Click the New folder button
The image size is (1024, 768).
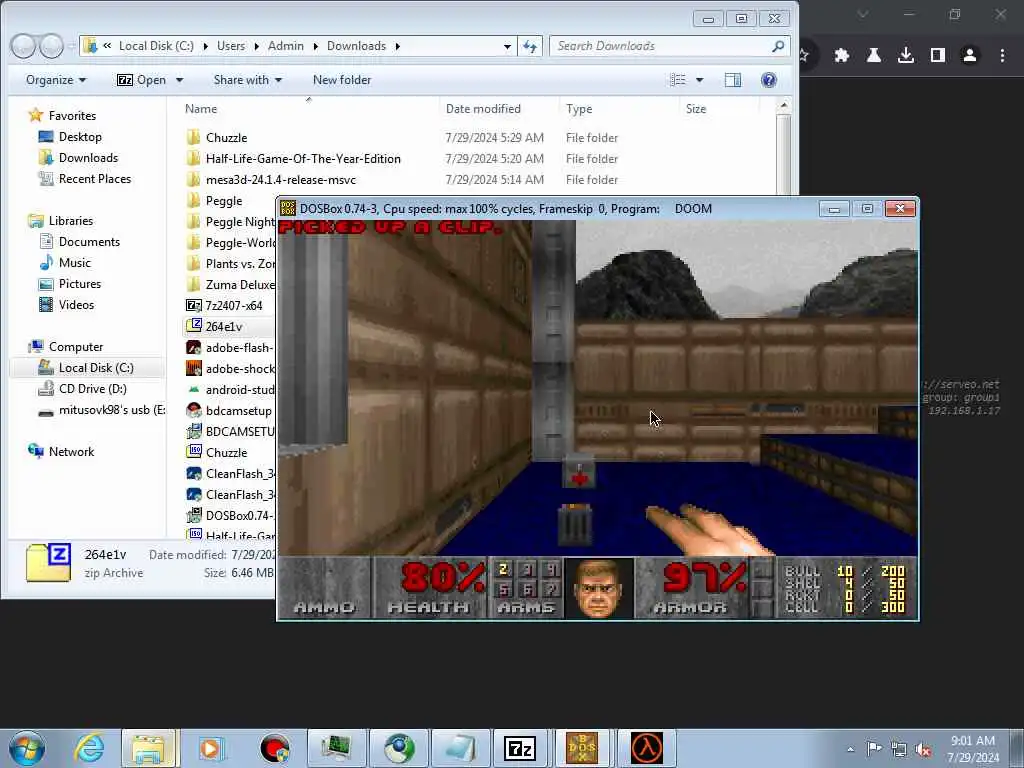pos(342,80)
